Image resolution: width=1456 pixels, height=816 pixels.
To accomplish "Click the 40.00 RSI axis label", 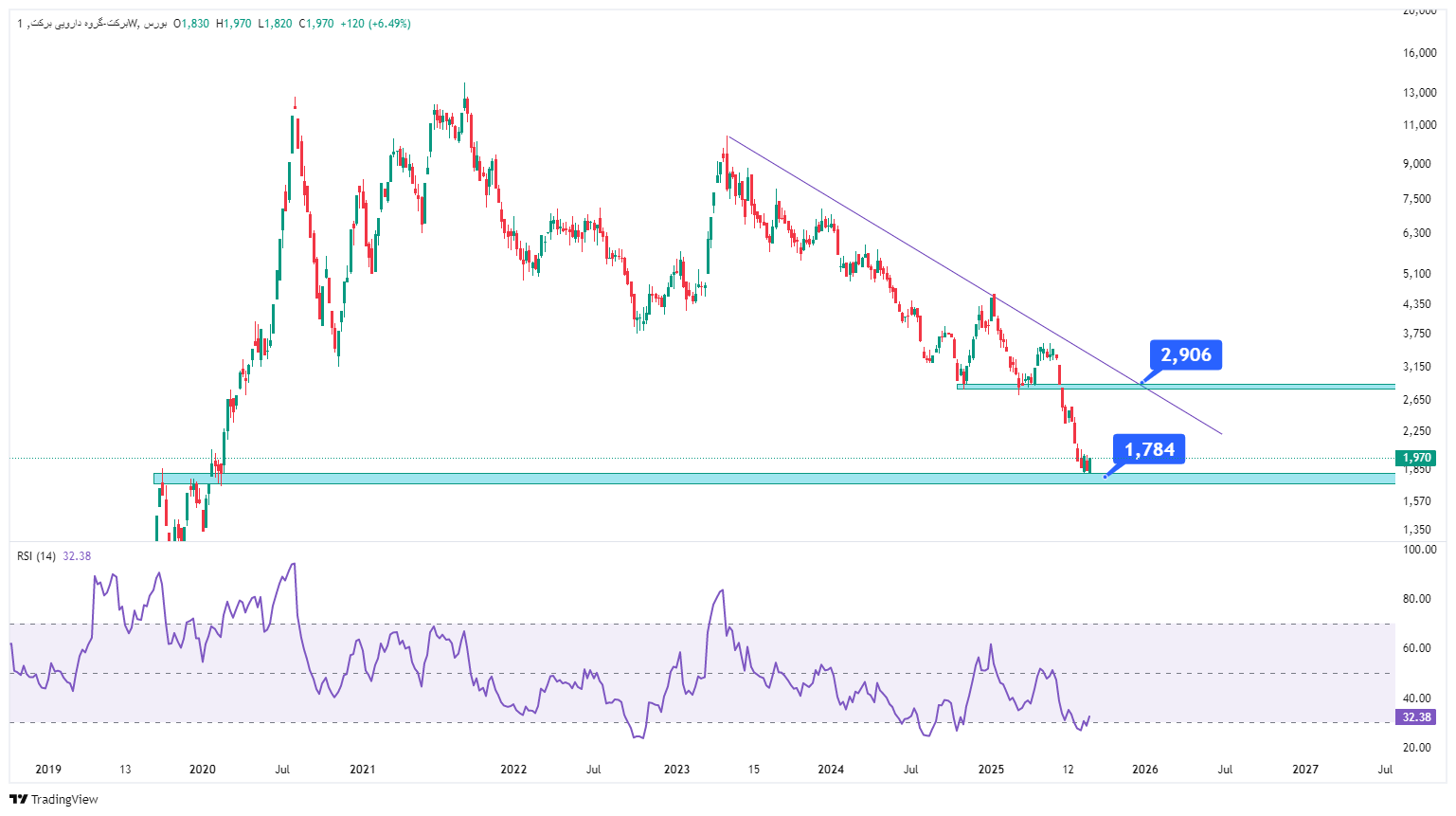I will (x=1417, y=698).
